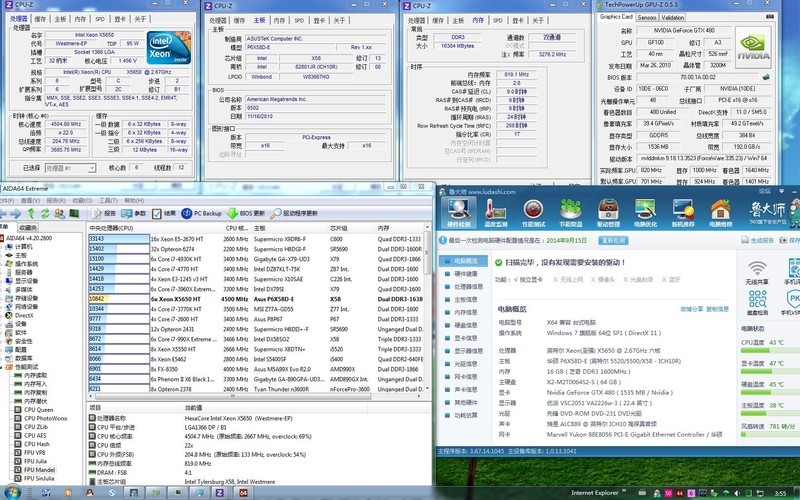Switch to GPU-Z Validation tab
The image size is (800, 500).
(672, 17)
